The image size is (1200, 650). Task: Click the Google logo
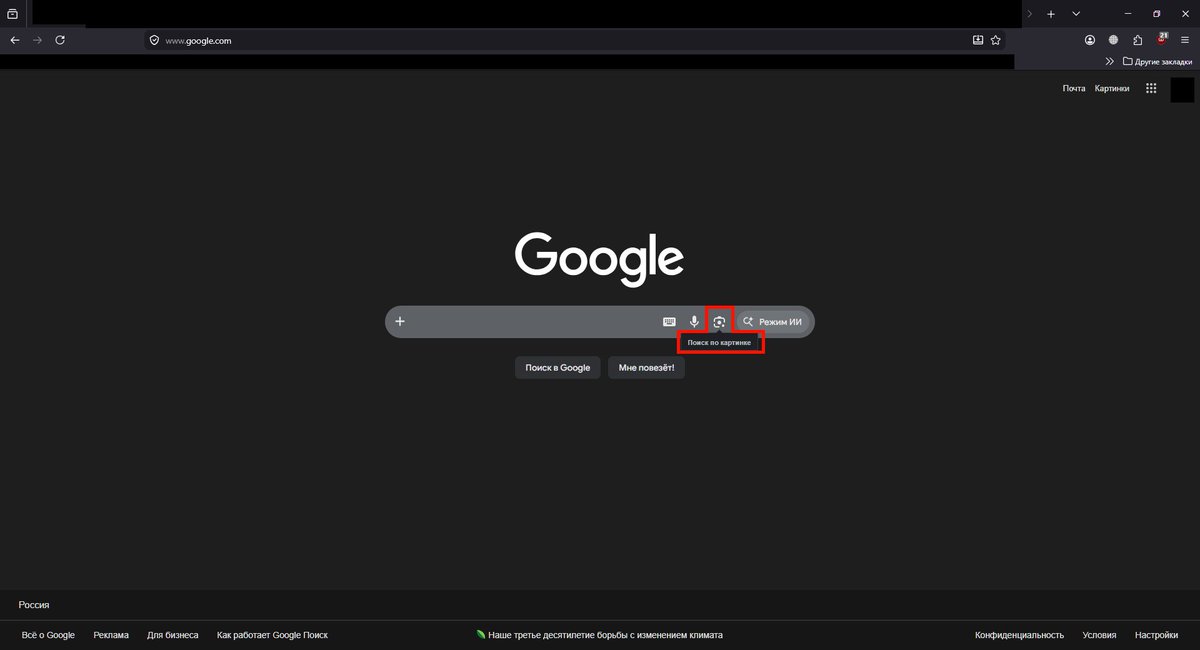tap(600, 258)
